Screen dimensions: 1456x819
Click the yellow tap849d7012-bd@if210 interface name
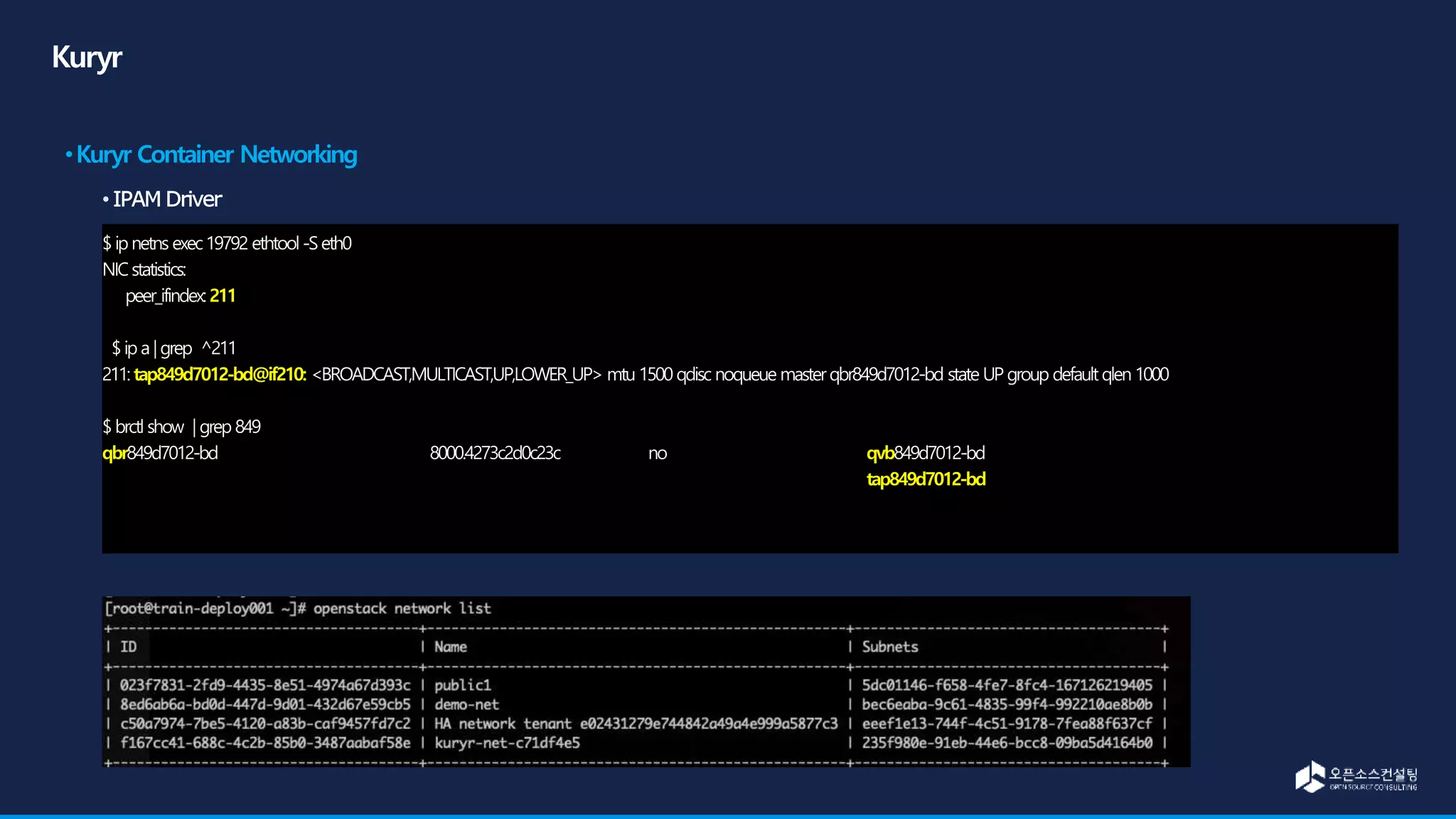[x=220, y=374]
